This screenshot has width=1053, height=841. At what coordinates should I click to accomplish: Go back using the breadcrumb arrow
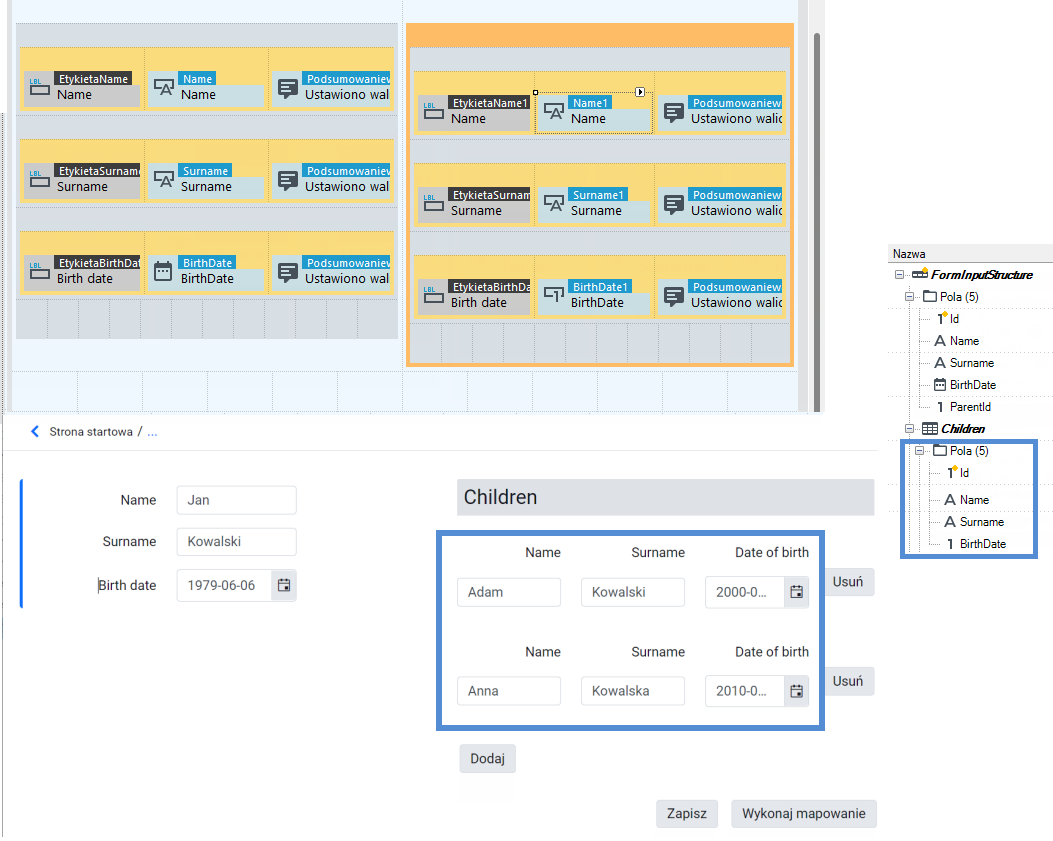35,431
